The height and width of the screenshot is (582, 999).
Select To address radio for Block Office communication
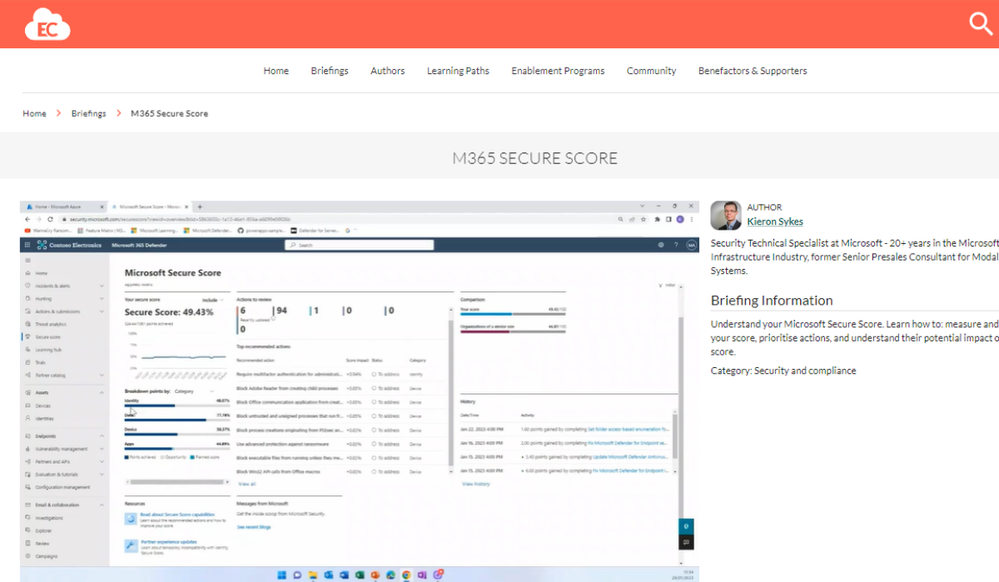[x=374, y=402]
